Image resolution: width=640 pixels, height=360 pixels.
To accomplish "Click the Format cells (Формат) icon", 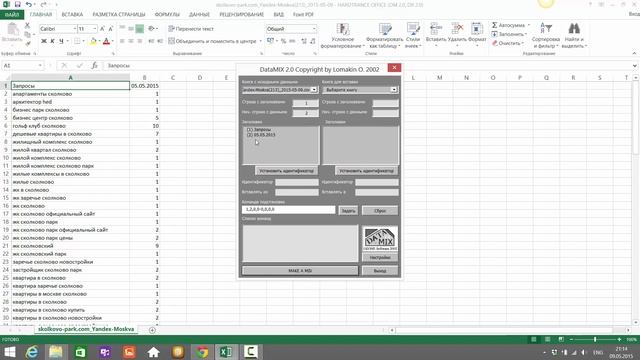I will [x=476, y=29].
